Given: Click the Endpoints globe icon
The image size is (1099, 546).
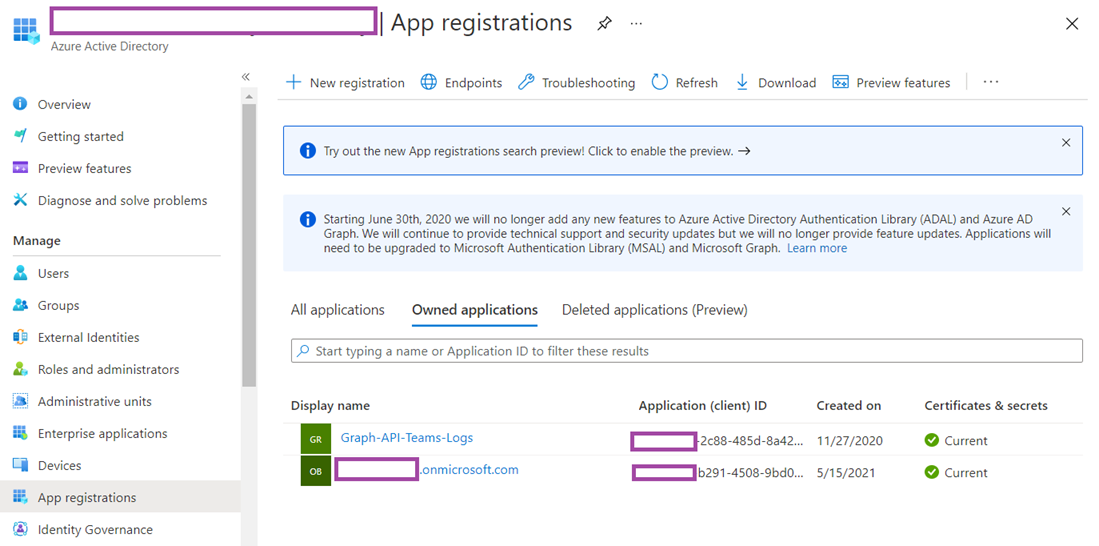Looking at the screenshot, I should click(428, 82).
